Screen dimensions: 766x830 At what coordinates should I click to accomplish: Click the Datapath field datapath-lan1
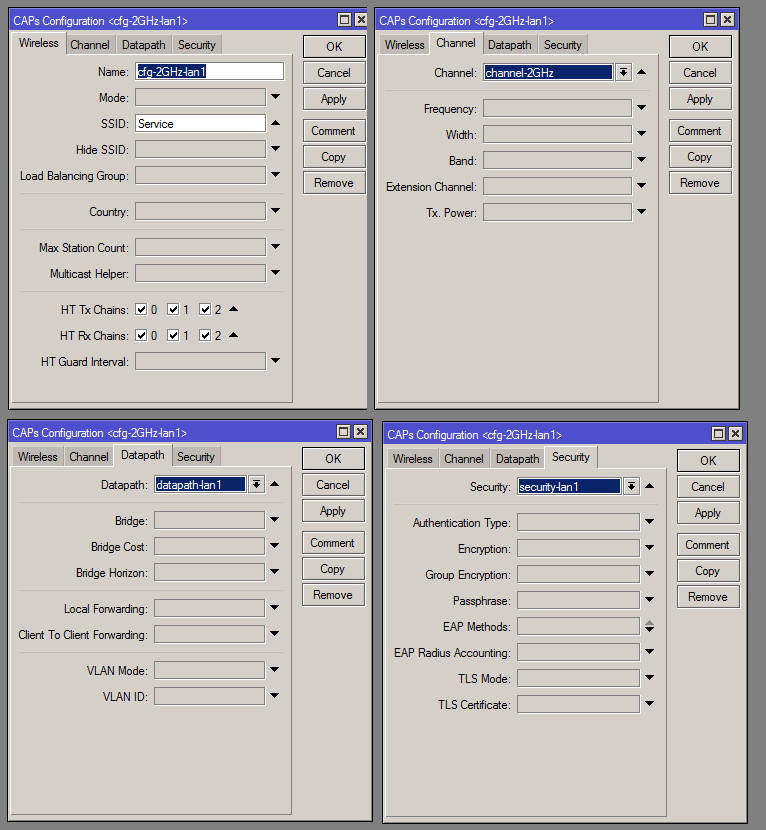[x=200, y=484]
